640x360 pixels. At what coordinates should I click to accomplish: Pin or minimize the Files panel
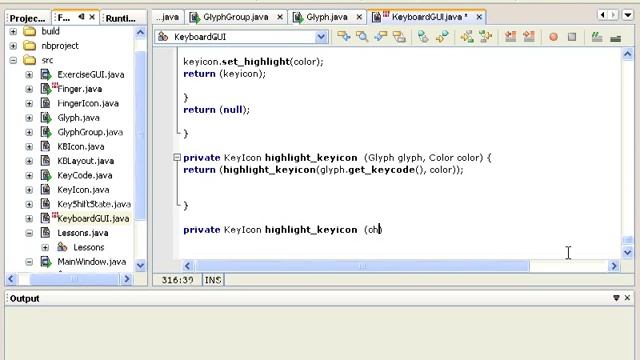(x=81, y=17)
